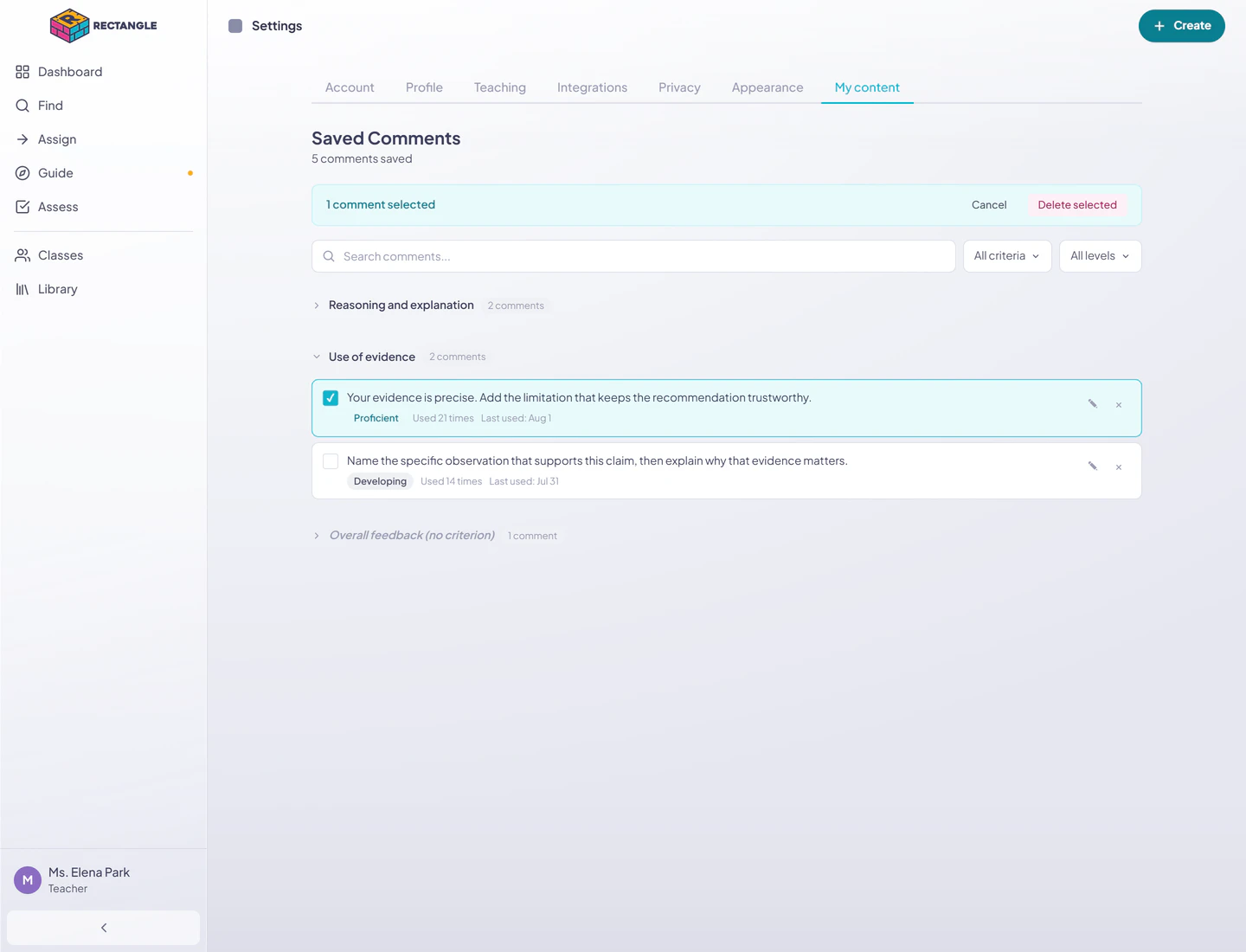Open the All levels dropdown

tap(1101, 256)
